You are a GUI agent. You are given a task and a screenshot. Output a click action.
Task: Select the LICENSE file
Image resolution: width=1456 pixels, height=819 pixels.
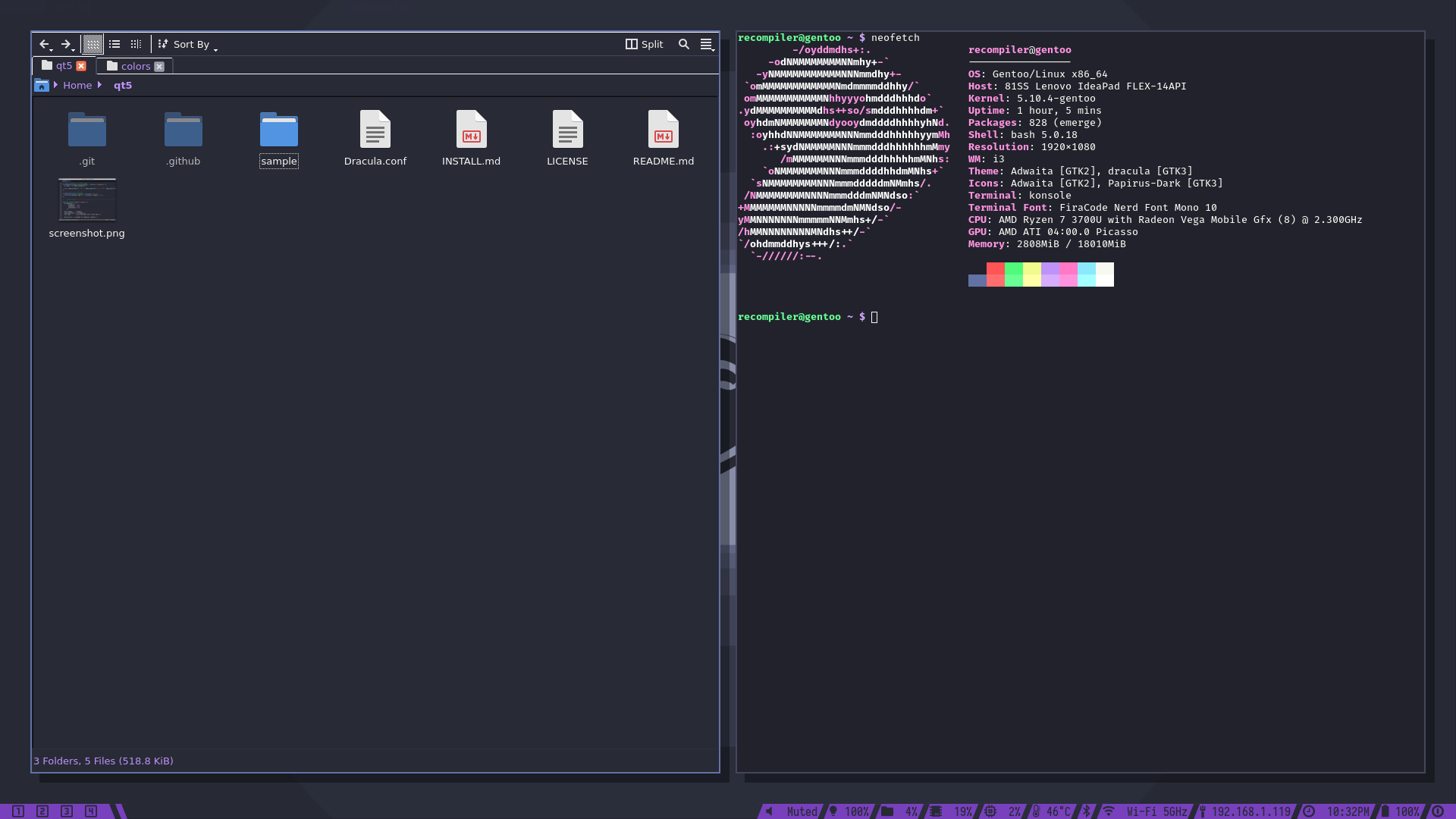(568, 138)
